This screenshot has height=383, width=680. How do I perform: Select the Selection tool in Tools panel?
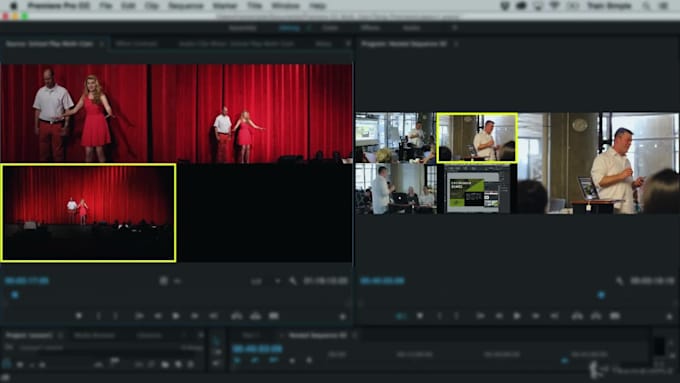pyautogui.click(x=216, y=341)
